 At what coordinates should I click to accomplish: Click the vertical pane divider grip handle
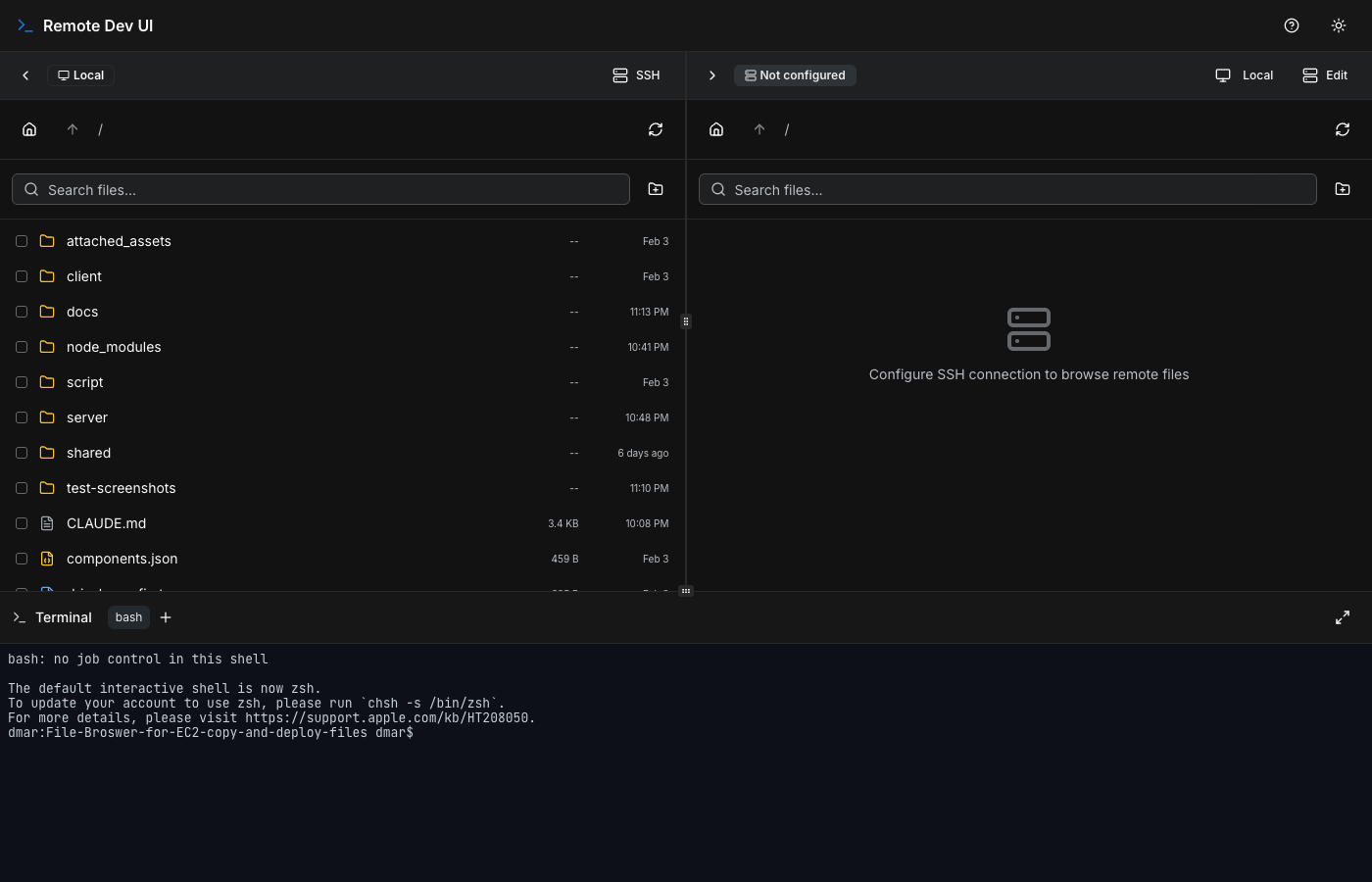[x=686, y=321]
